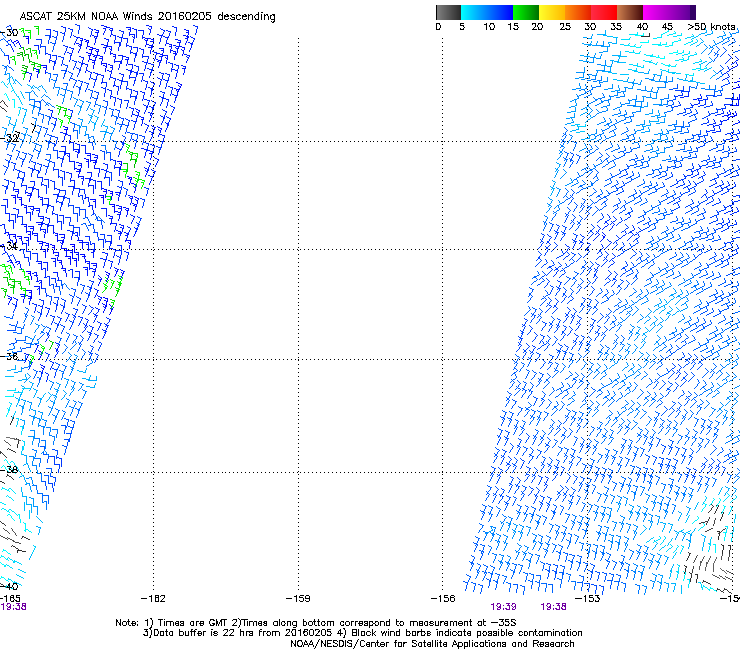The image size is (740, 650).
Task: Select the cyan-to-blue 5-15 knots color swatch
Action: 487,12
